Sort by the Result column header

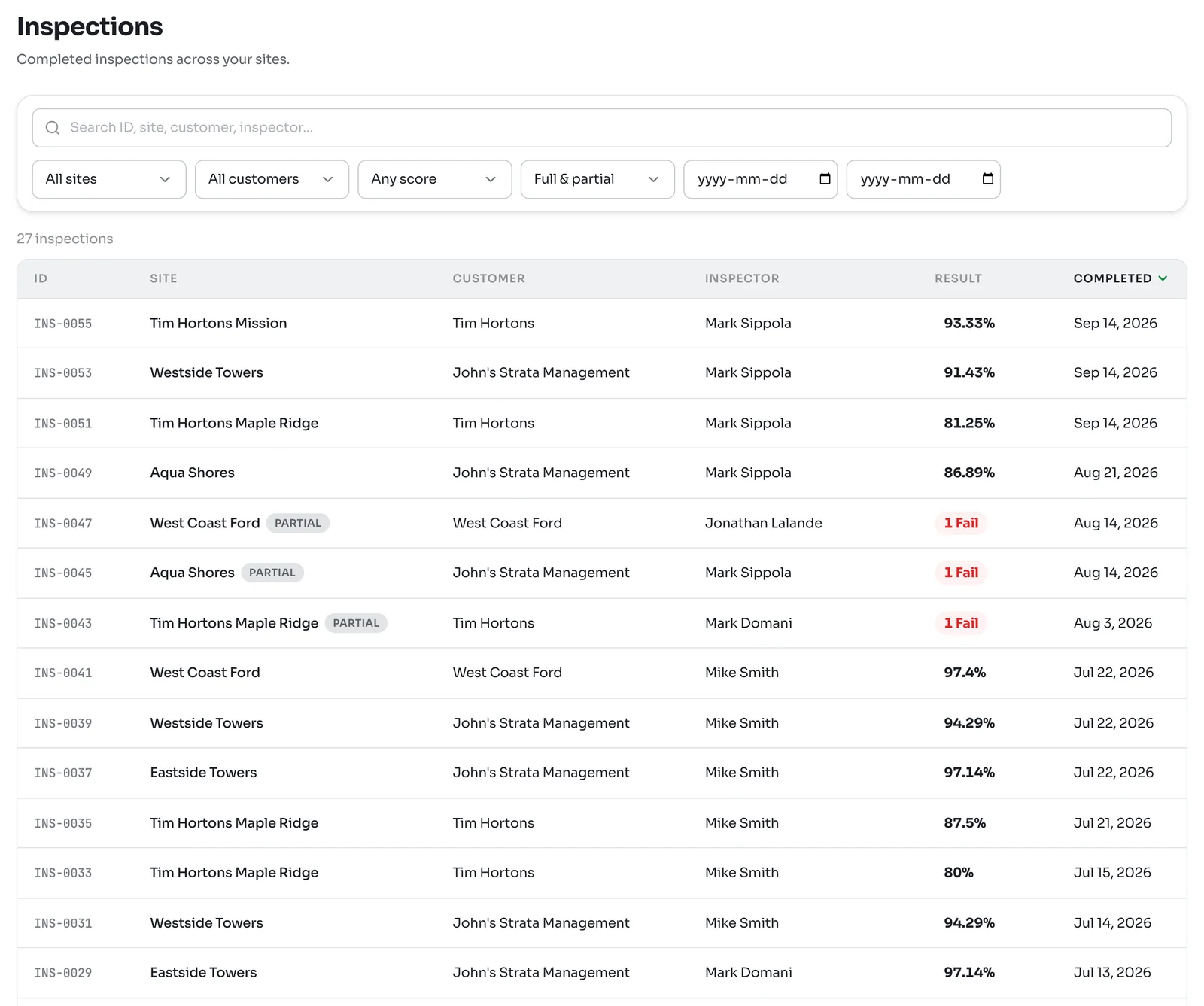click(x=958, y=278)
